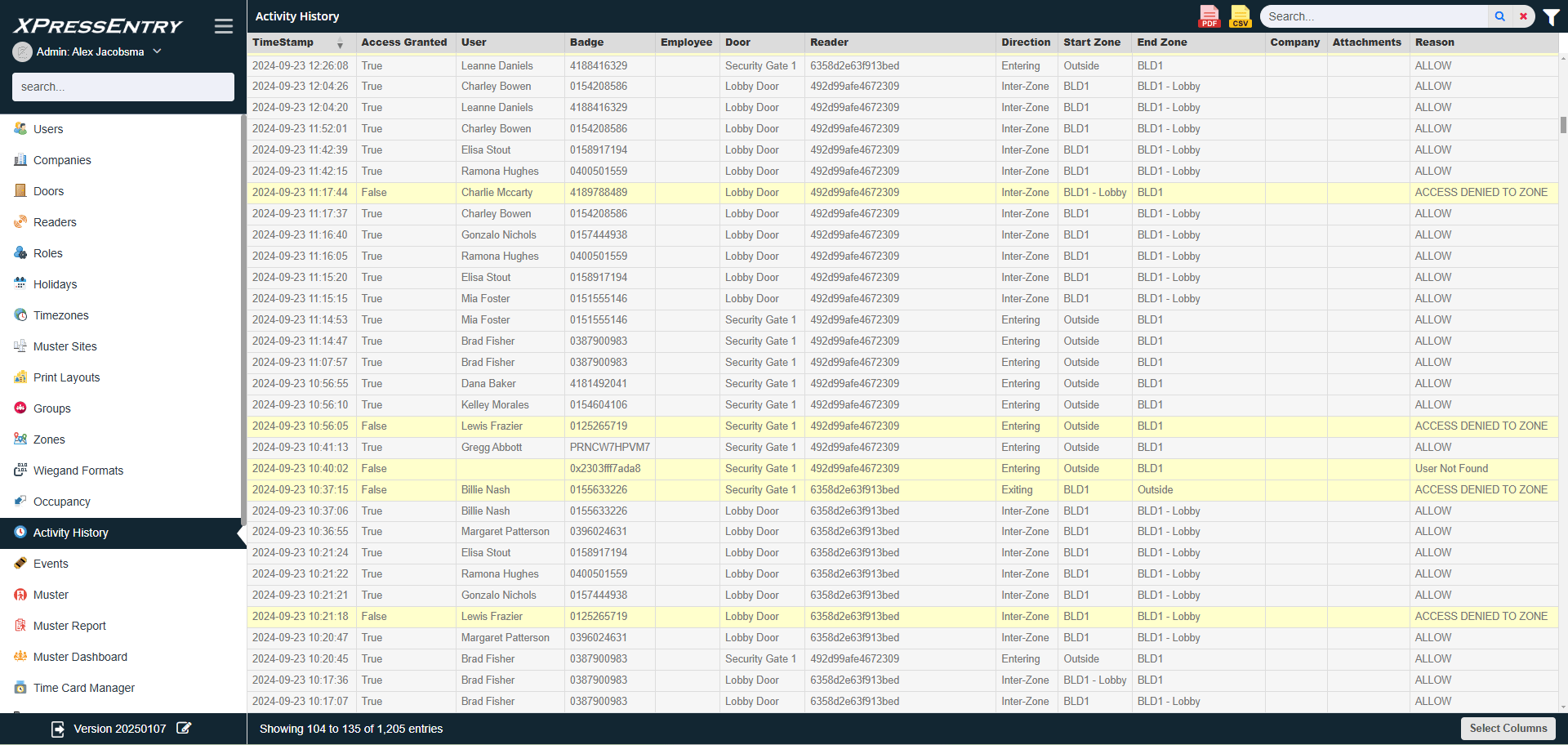Click the Select Columns button
Viewport: 1568px width, 745px height.
tap(1508, 729)
